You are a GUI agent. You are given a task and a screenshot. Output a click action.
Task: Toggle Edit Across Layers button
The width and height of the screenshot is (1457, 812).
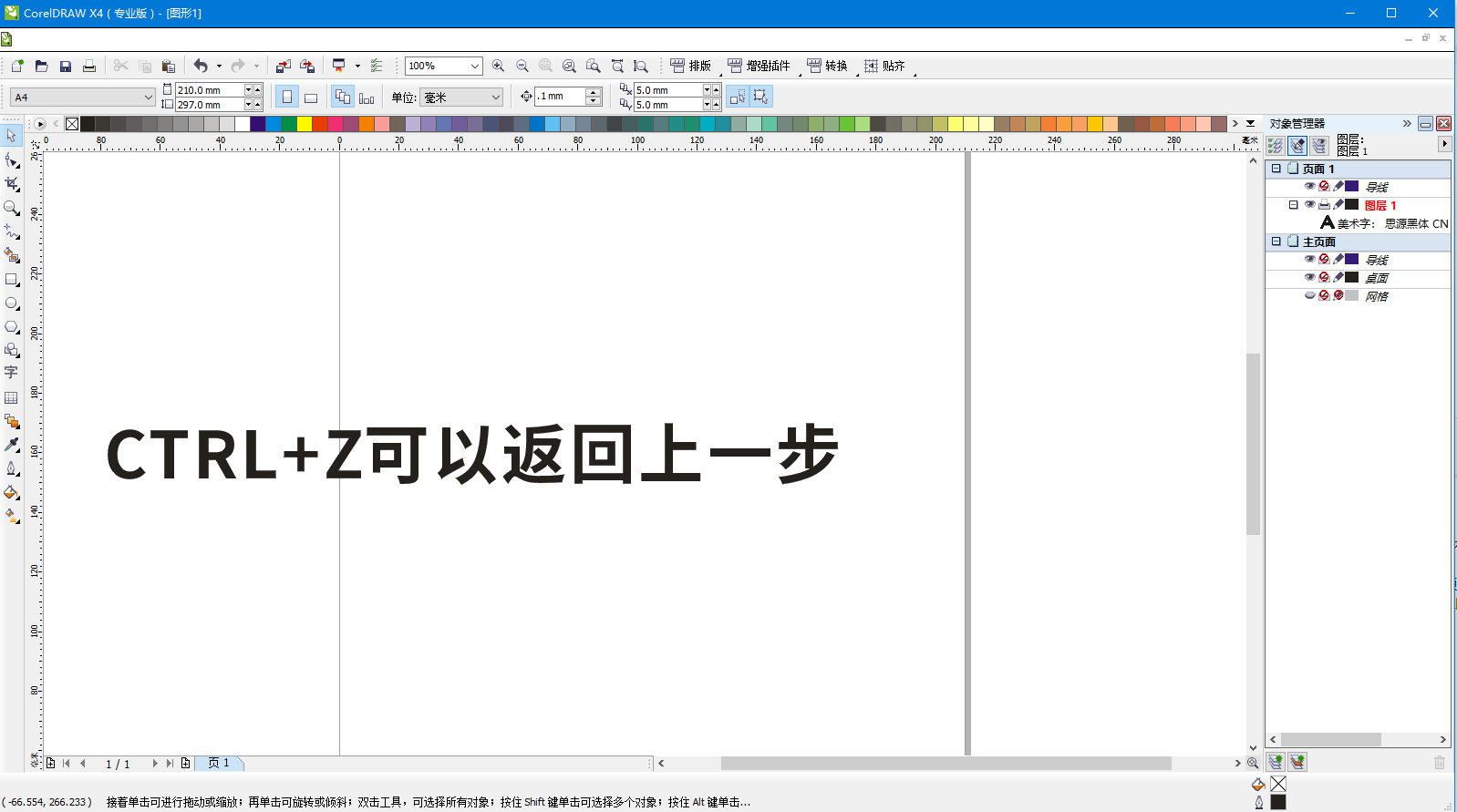point(1297,145)
